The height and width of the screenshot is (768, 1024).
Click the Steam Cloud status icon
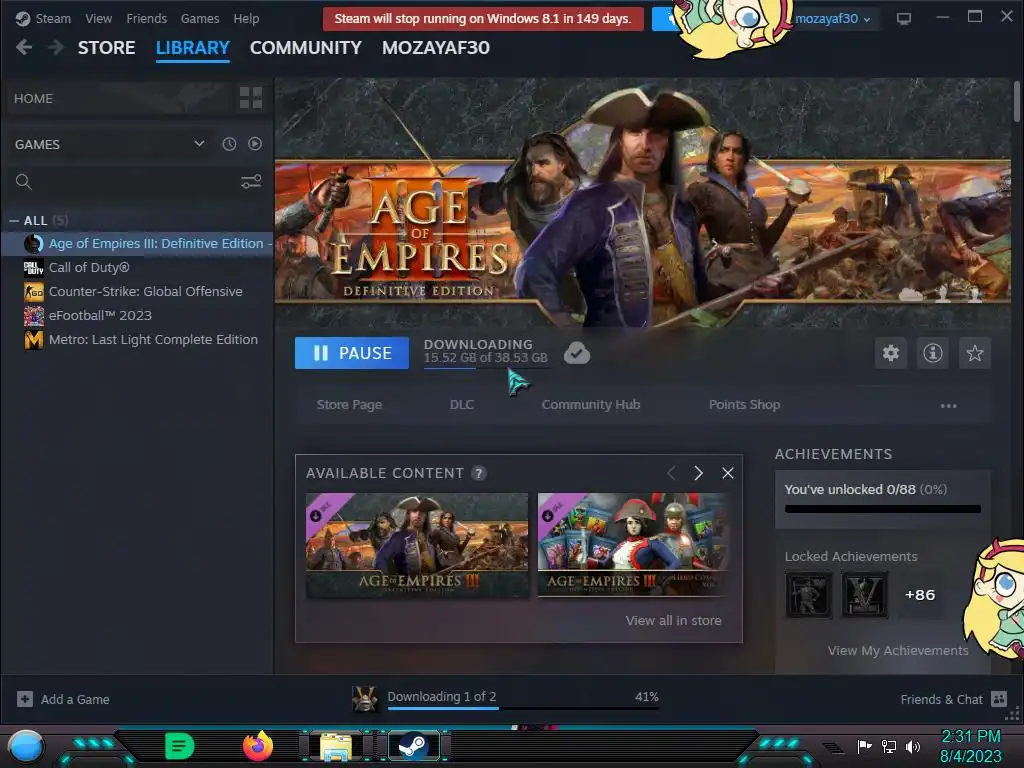577,353
